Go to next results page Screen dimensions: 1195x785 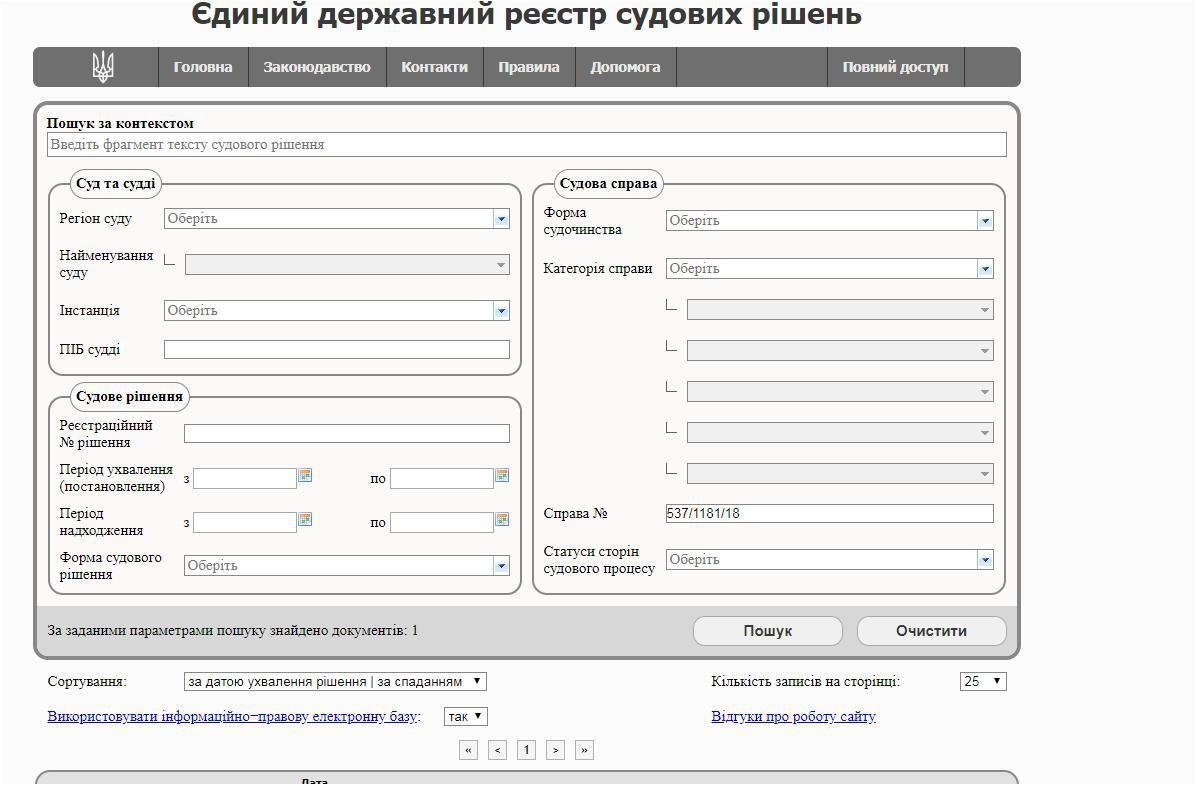tap(556, 750)
